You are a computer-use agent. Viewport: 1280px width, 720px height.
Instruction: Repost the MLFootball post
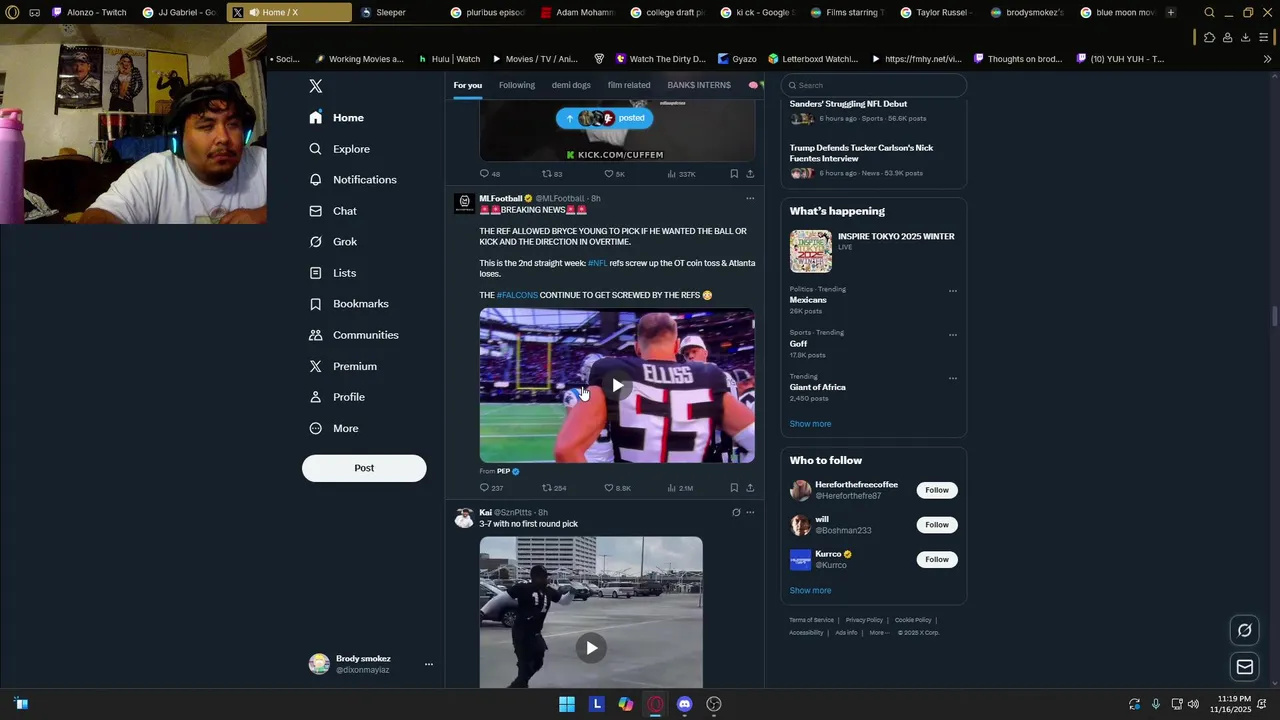click(554, 488)
